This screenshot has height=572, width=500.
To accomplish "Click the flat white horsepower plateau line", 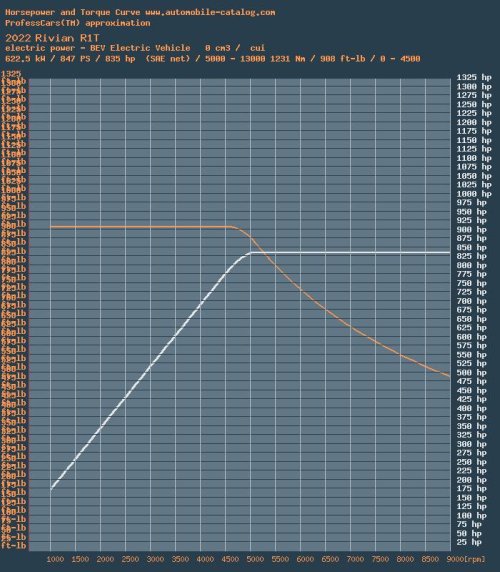I will (350, 252).
